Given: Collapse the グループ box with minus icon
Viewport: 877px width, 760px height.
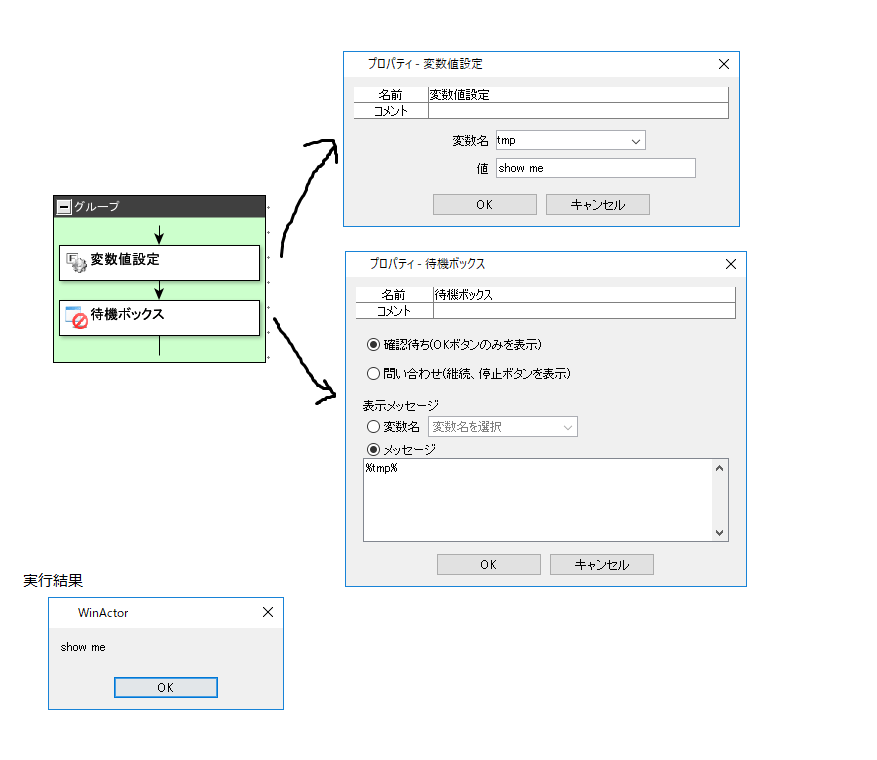Looking at the screenshot, I should click(64, 207).
